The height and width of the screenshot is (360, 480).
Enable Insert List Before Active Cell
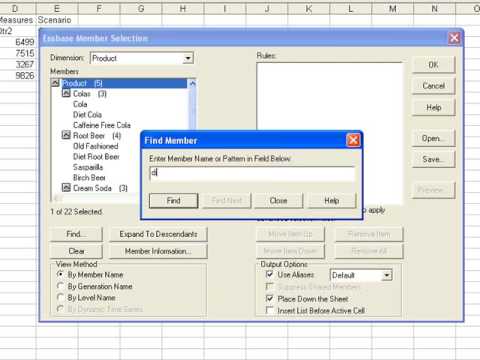point(269,310)
